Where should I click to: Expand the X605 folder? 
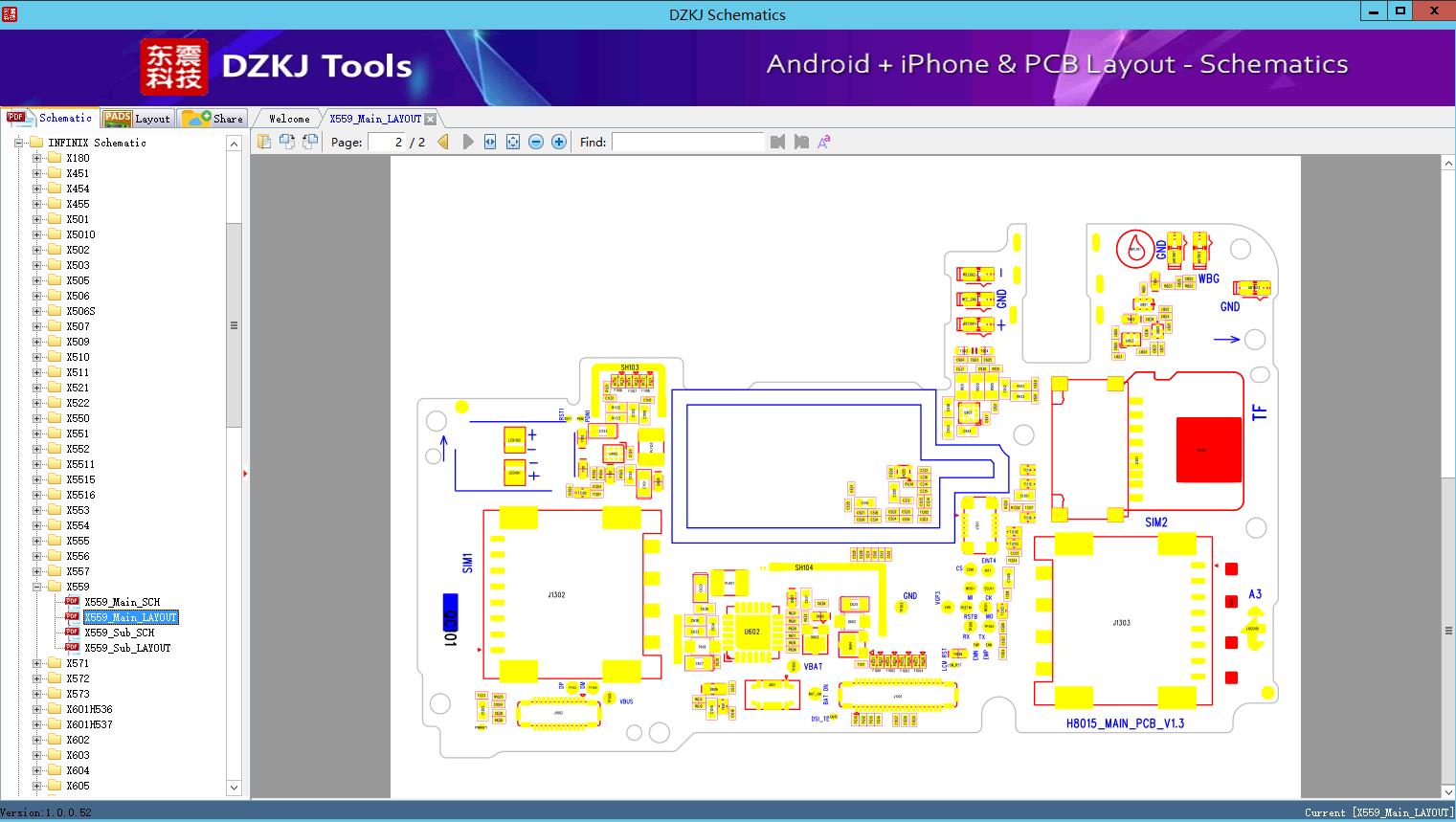pos(37,786)
